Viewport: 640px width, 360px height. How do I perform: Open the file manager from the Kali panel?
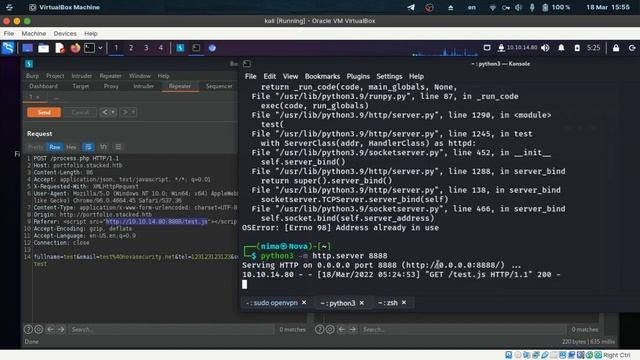[43, 48]
